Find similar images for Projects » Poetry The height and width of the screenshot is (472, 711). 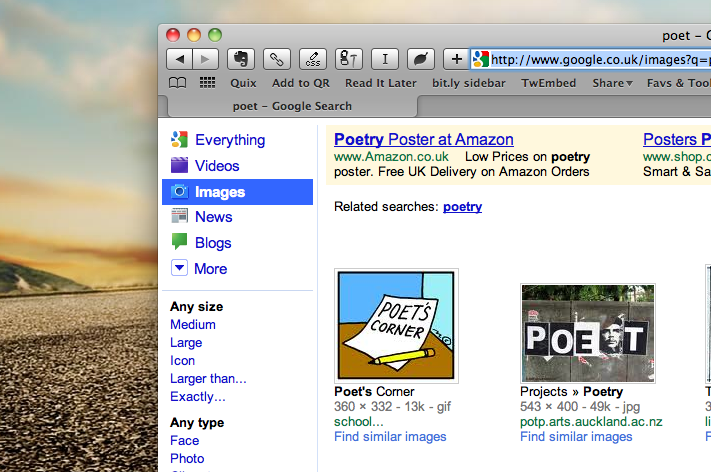[576, 437]
